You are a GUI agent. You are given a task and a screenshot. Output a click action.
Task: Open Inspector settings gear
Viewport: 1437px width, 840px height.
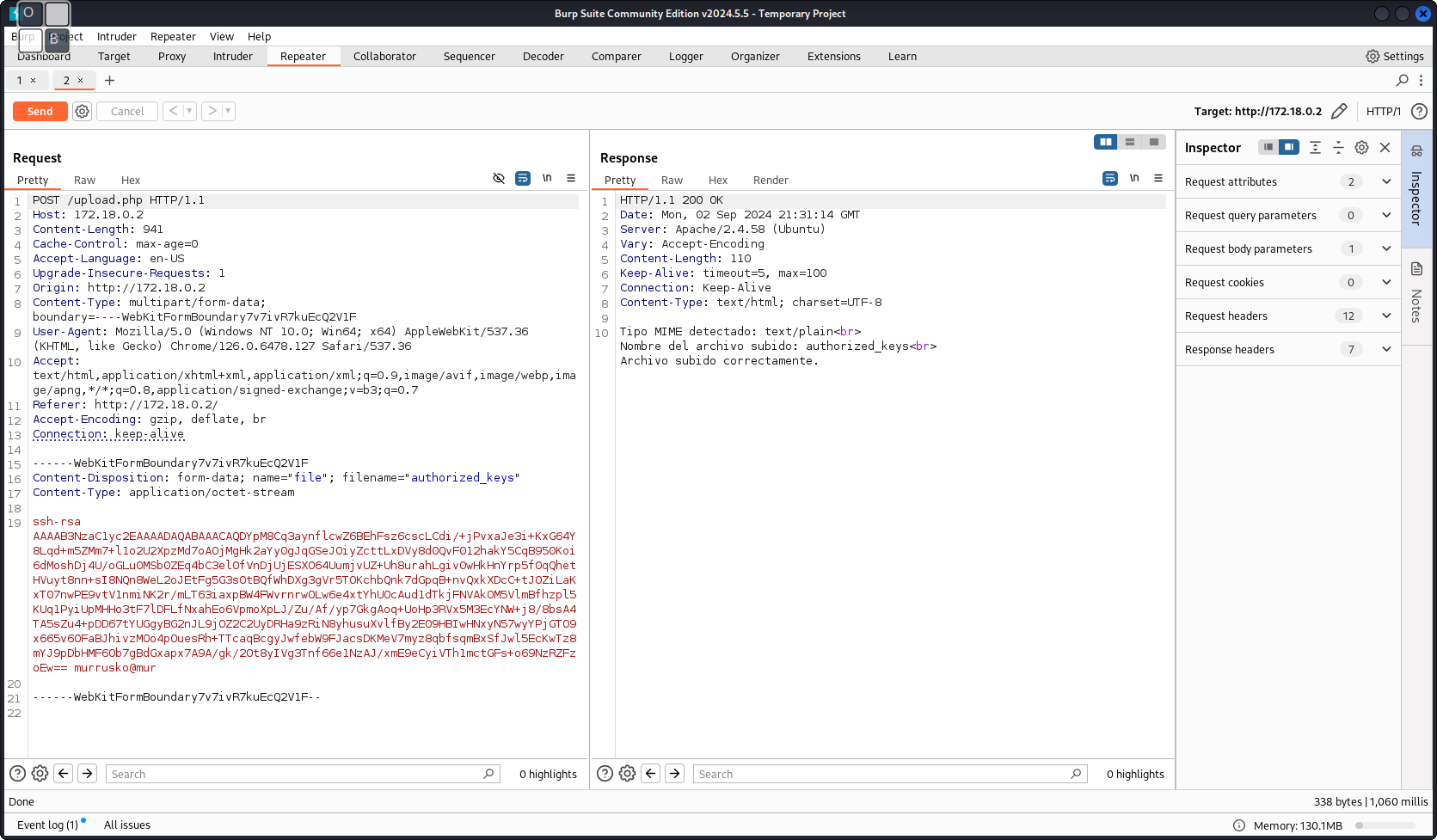pos(1361,147)
